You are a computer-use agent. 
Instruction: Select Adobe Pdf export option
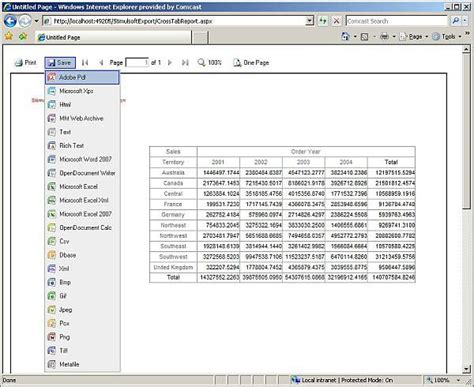[x=82, y=77]
